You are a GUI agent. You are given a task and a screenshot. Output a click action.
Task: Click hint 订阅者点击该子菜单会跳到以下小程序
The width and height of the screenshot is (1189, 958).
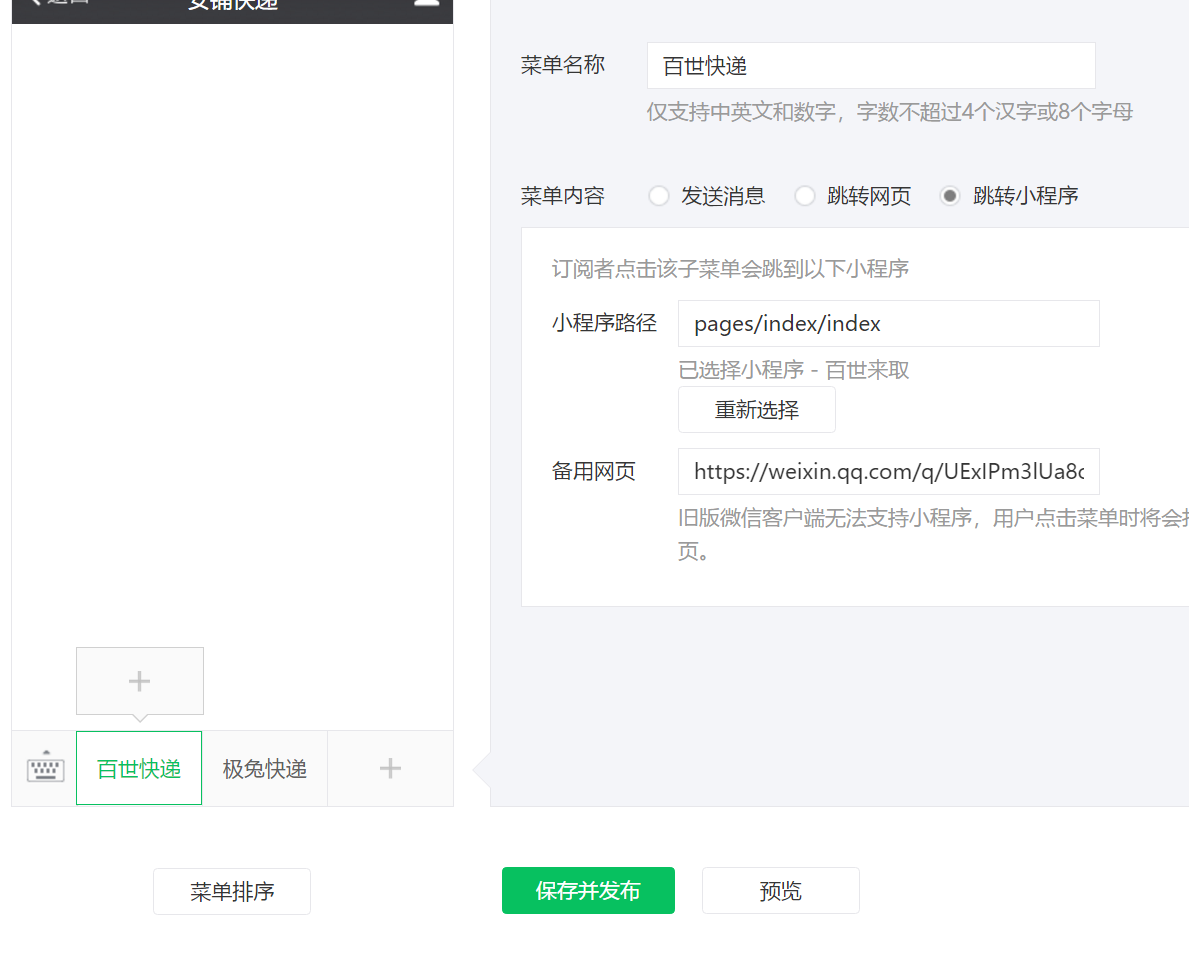click(730, 269)
